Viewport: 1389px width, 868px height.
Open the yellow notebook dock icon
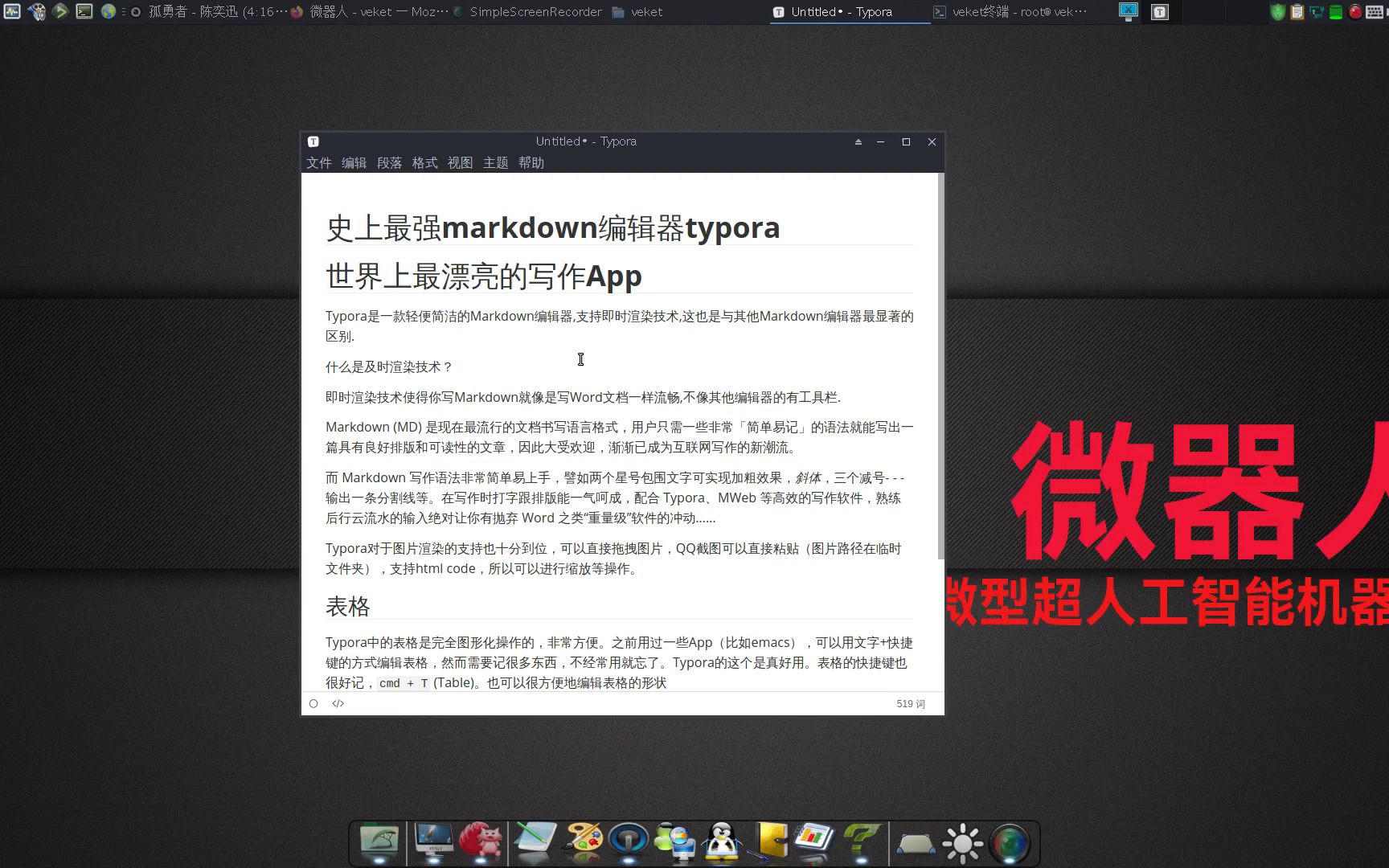coord(770,842)
